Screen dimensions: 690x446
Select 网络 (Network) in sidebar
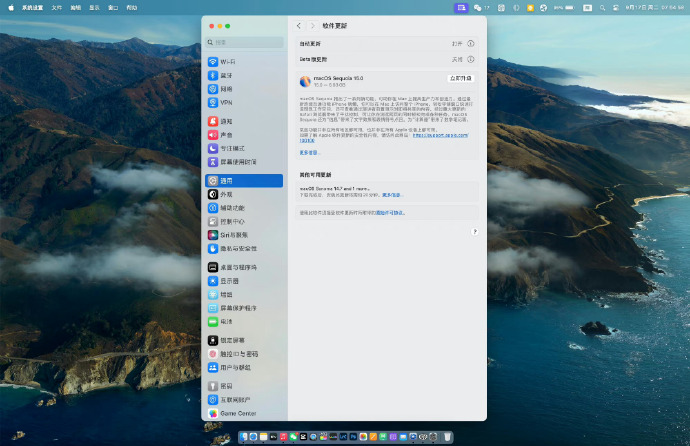(244, 89)
